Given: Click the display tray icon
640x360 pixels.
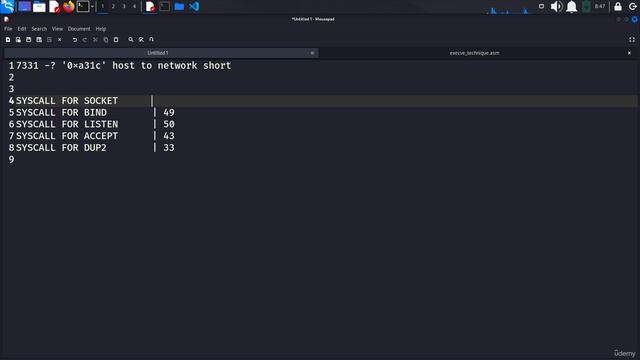Looking at the screenshot, I should pyautogui.click(x=541, y=7).
